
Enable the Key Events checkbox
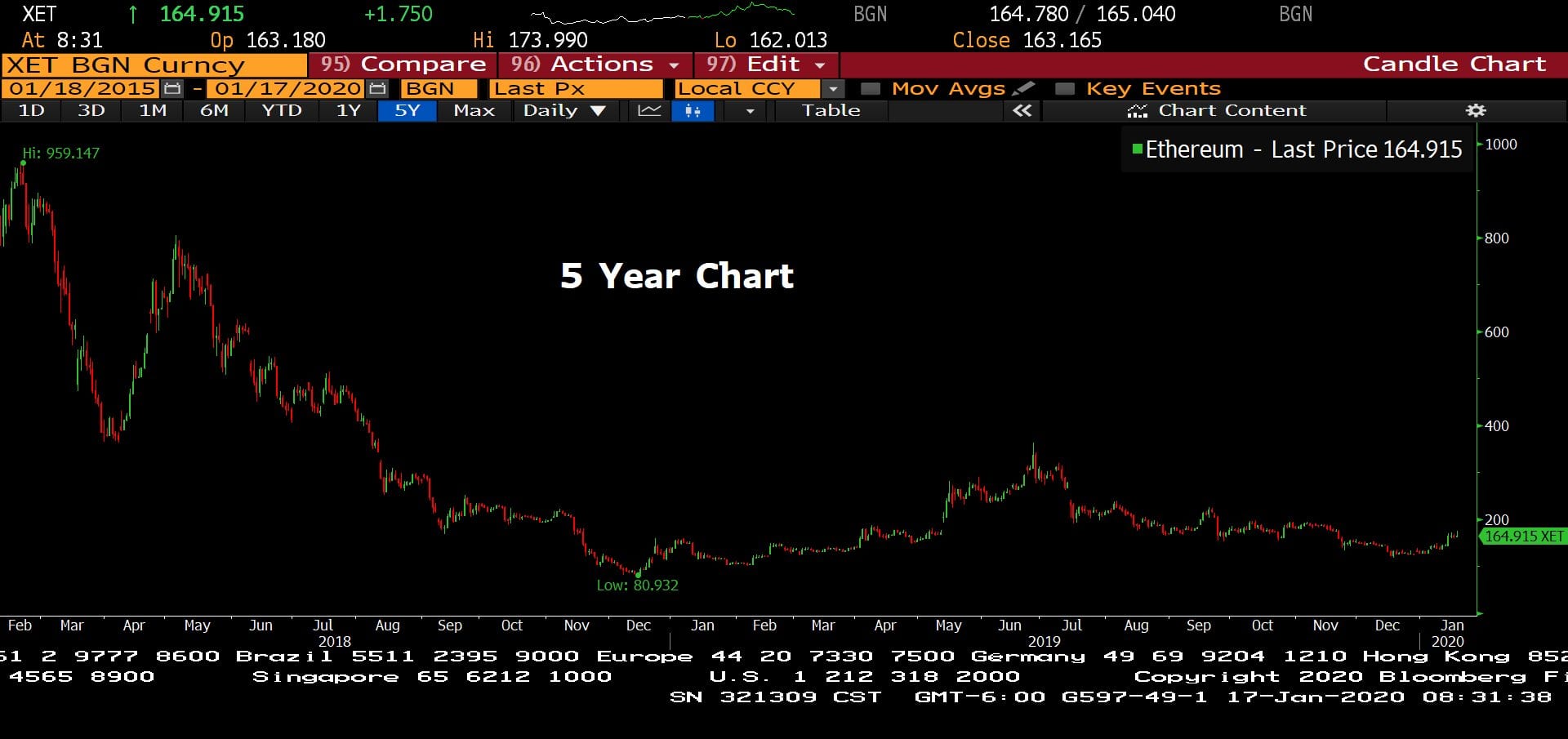(x=1065, y=88)
